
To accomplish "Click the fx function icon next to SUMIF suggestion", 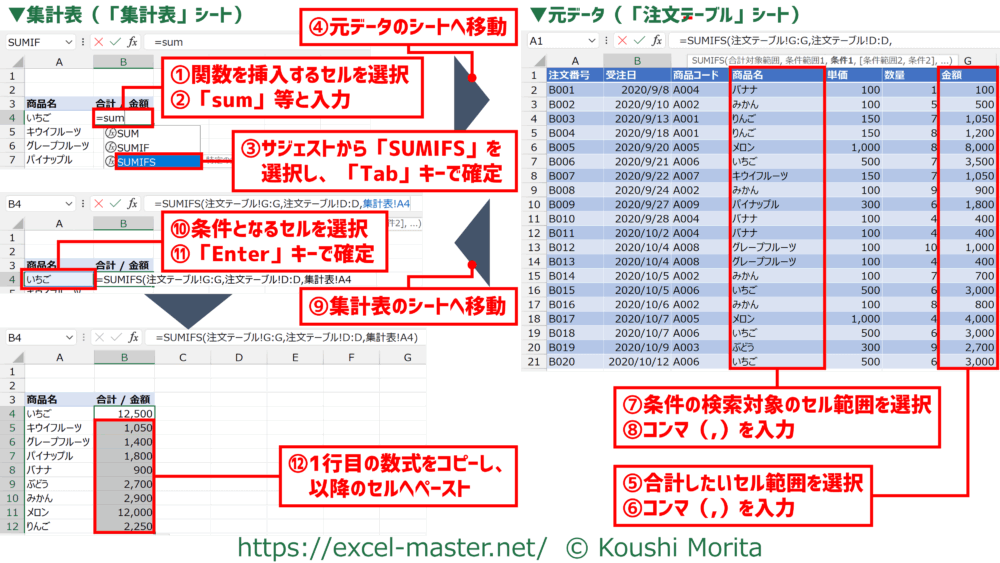I will click(x=109, y=147).
